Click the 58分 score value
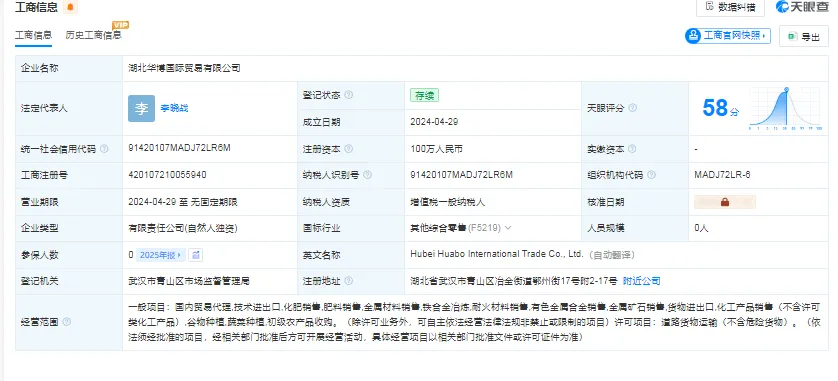 coord(721,108)
